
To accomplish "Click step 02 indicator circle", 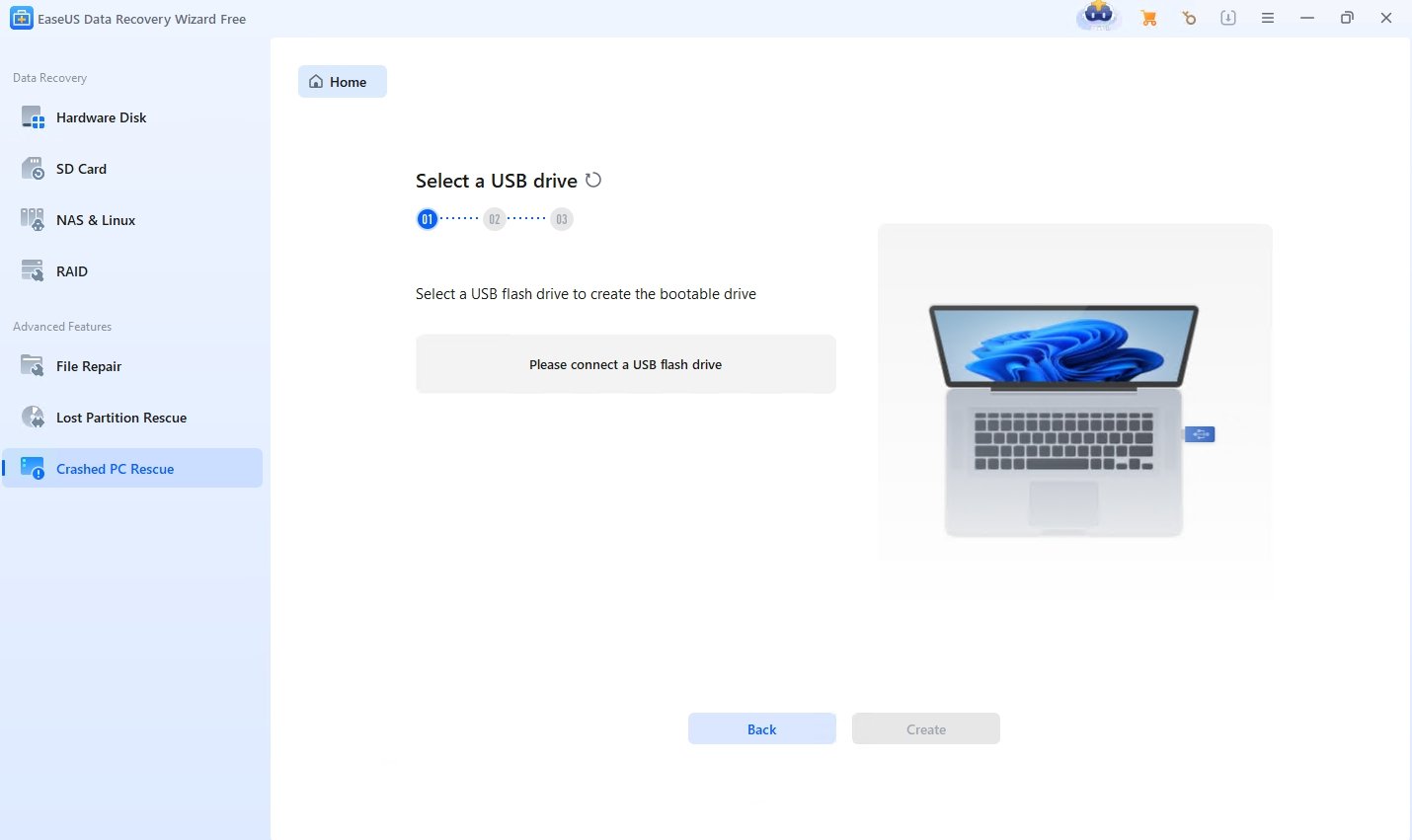I will click(495, 219).
